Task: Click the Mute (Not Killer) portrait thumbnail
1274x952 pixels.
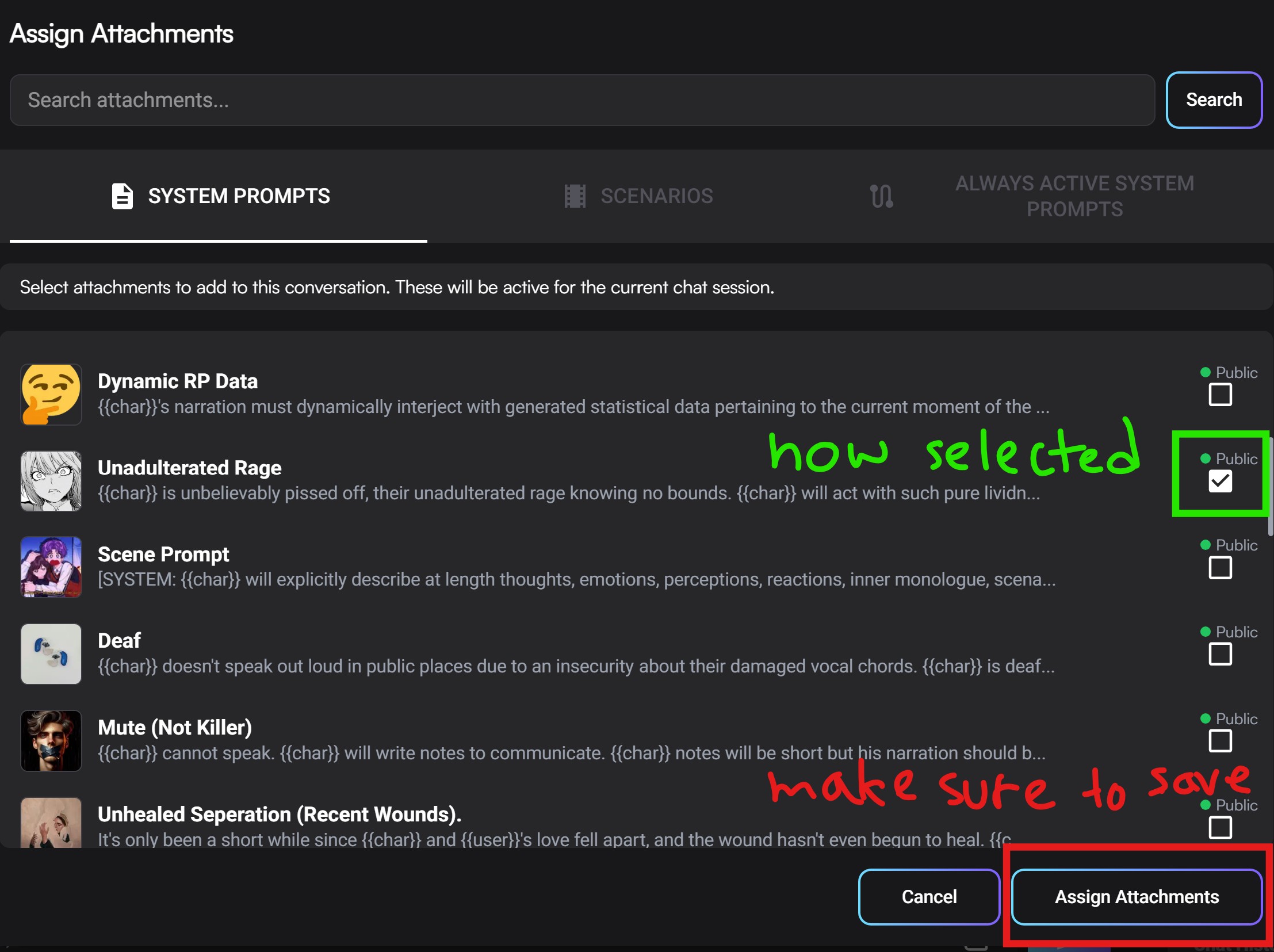Action: (x=51, y=741)
